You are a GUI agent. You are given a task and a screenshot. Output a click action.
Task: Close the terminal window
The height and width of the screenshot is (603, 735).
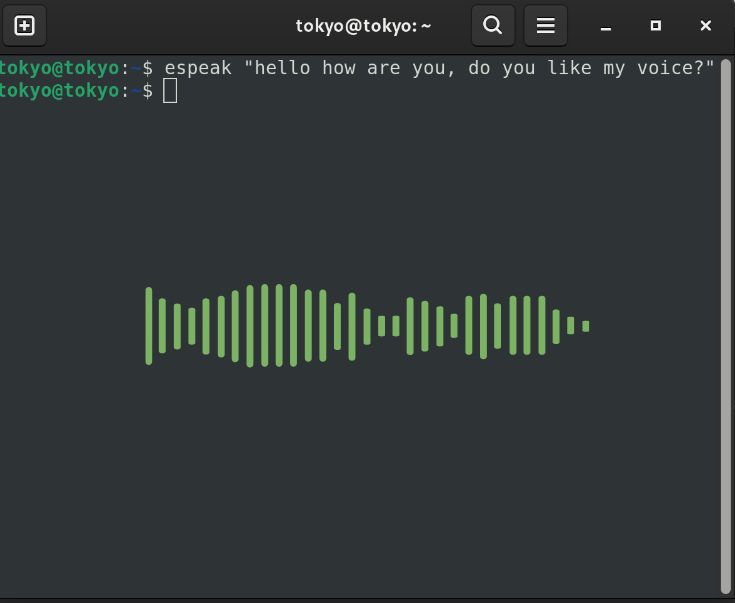(705, 26)
